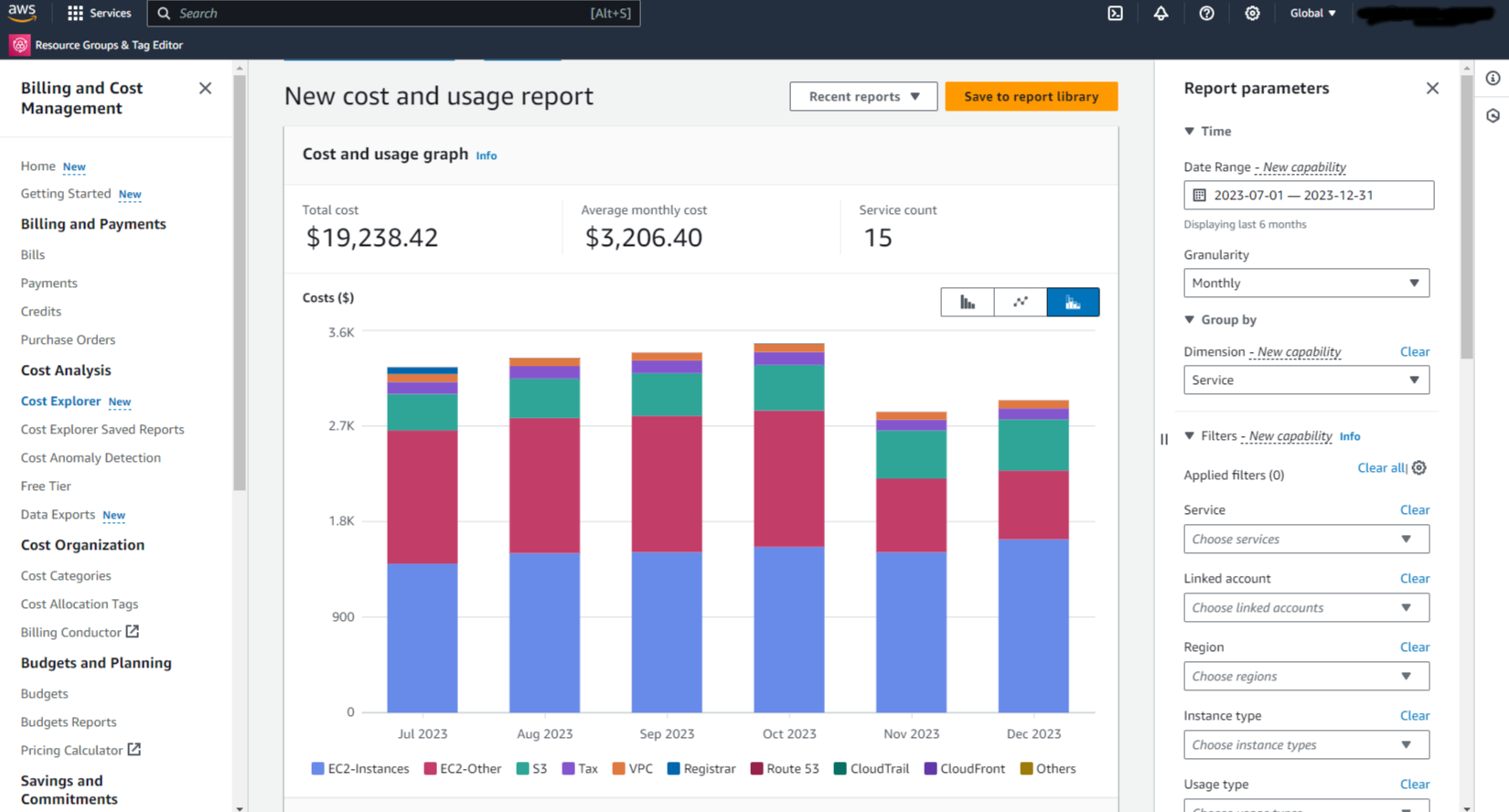Open the AWS home logo
1509x812 pixels.
[22, 13]
